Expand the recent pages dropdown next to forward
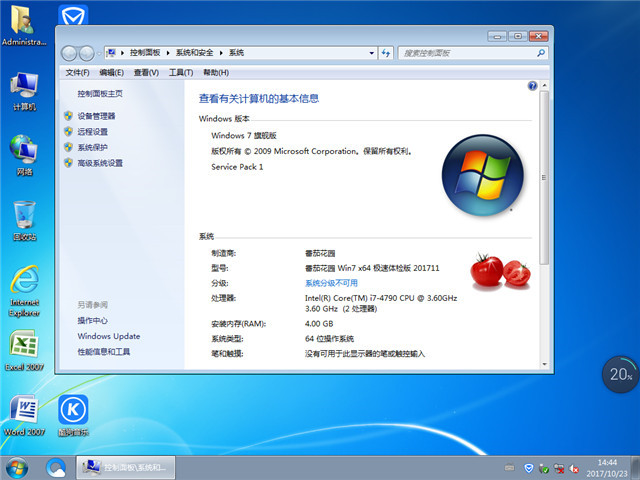This screenshot has width=640, height=480. 98,53
